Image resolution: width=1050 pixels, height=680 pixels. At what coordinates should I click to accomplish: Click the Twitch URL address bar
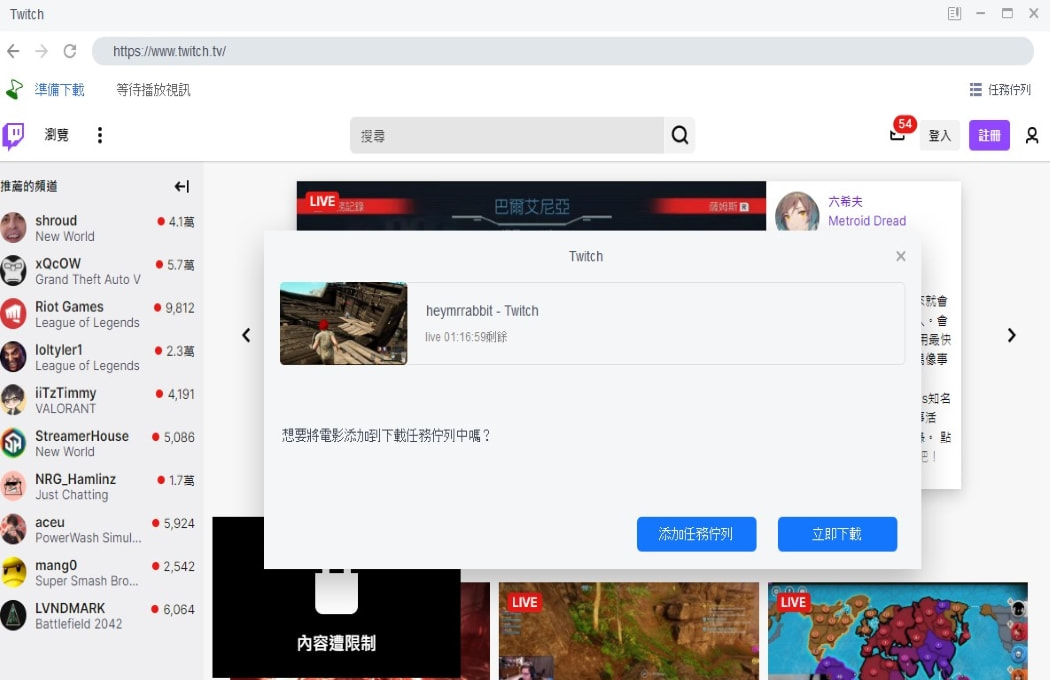562,51
